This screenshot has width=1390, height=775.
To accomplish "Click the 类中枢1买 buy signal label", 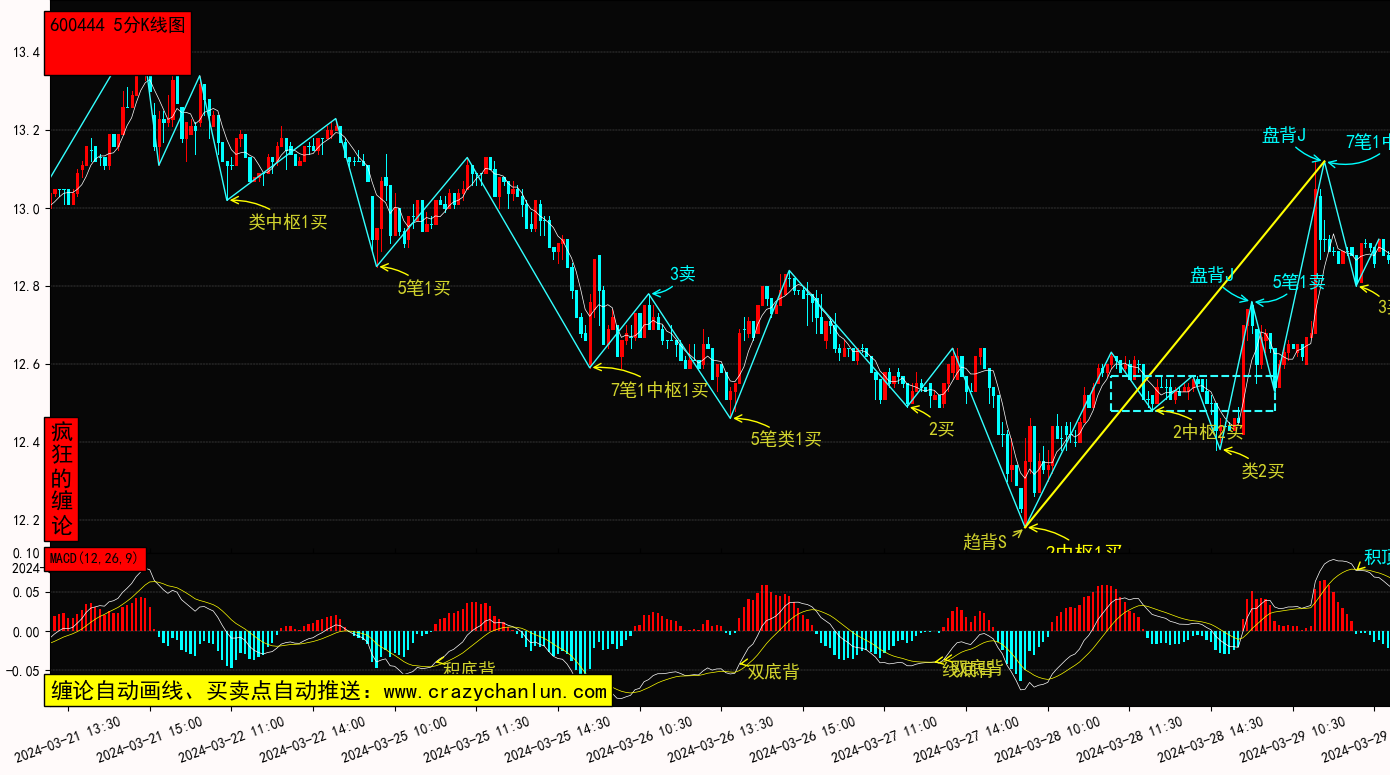I will coord(287,222).
